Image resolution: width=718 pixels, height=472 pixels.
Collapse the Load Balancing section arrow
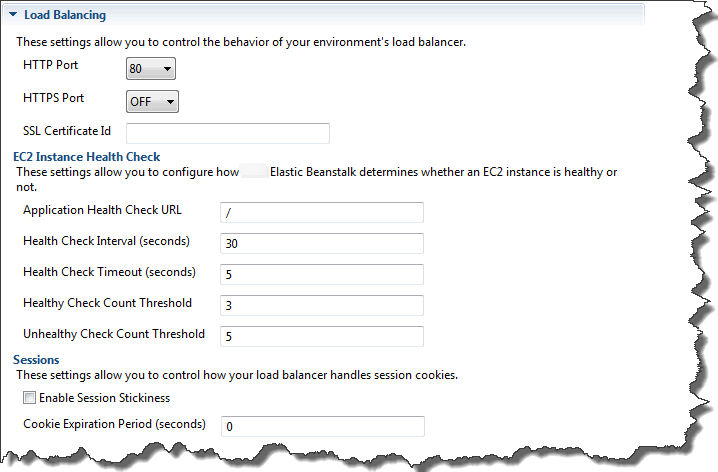[12, 16]
